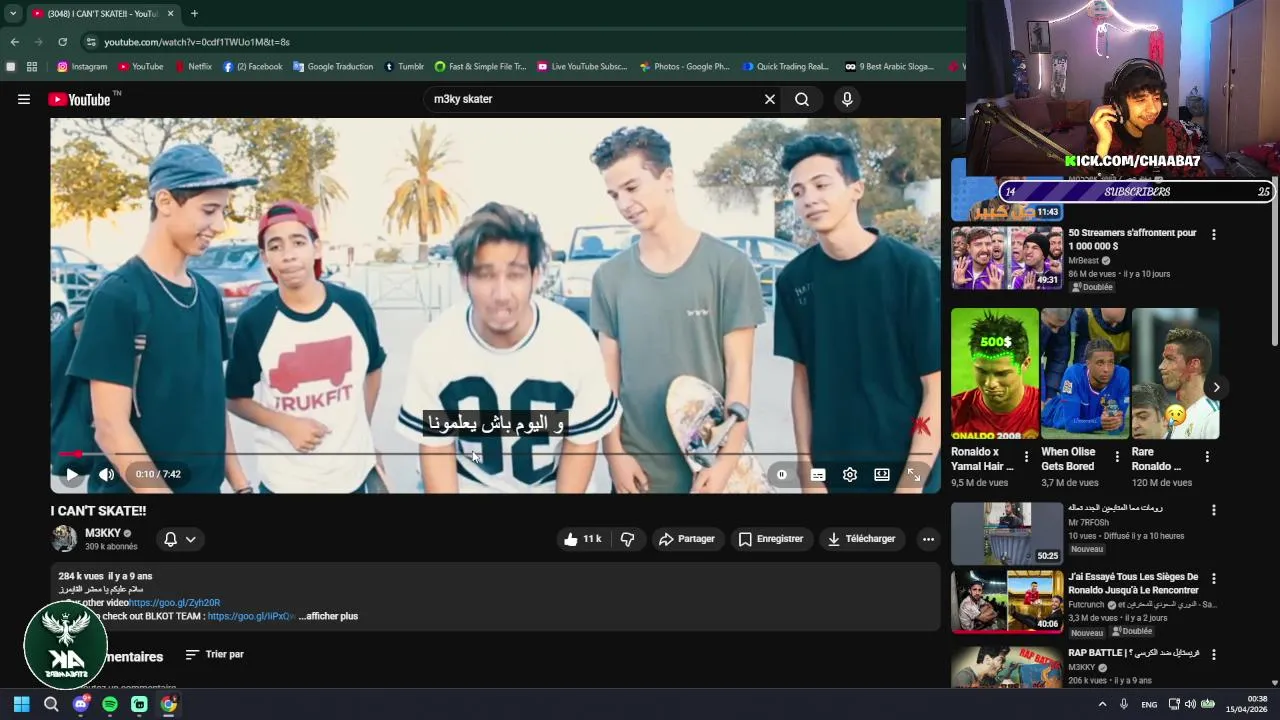Open the 'J'ai Essayé Tous Les Sièges De Ronaldo' title
1280x720 pixels.
click(1133, 583)
